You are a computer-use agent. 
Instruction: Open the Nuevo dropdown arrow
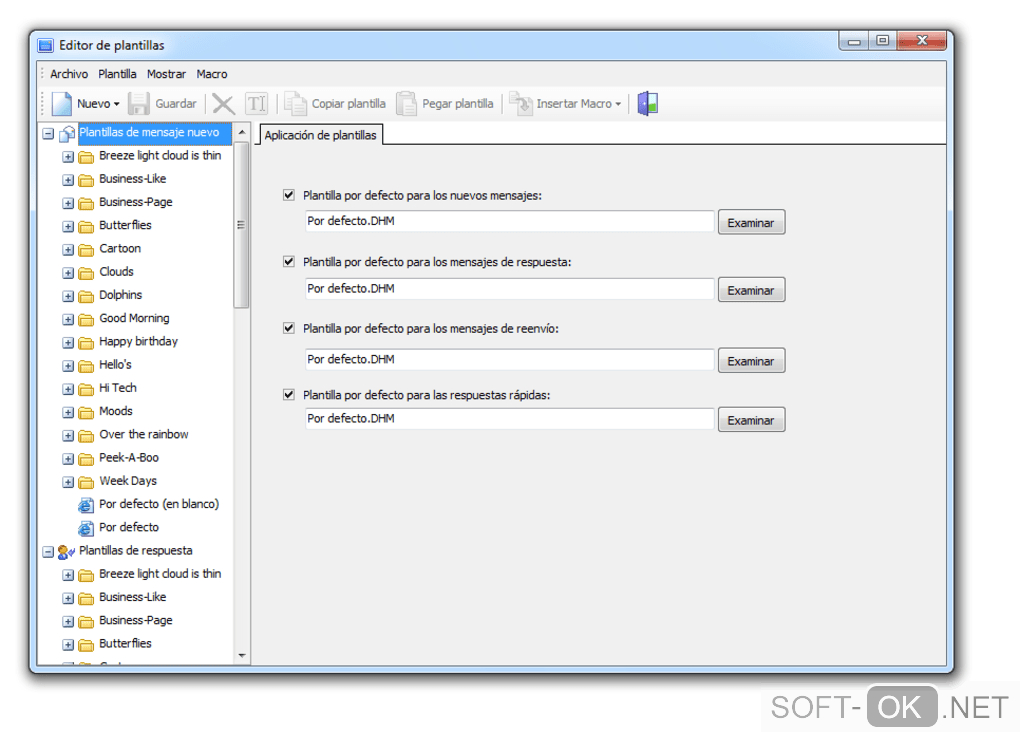pyautogui.click(x=116, y=104)
